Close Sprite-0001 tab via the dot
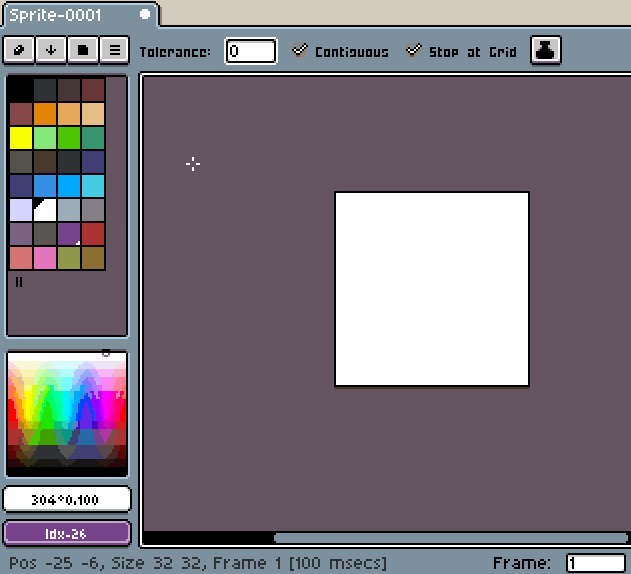Screen dimensions: 631x574 [x=145, y=14]
